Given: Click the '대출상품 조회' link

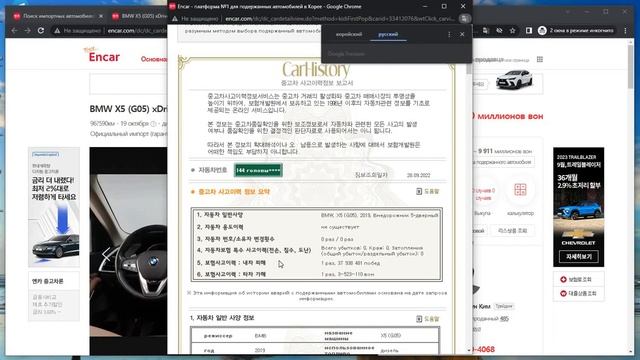Looking at the screenshot, I should pos(579,293).
